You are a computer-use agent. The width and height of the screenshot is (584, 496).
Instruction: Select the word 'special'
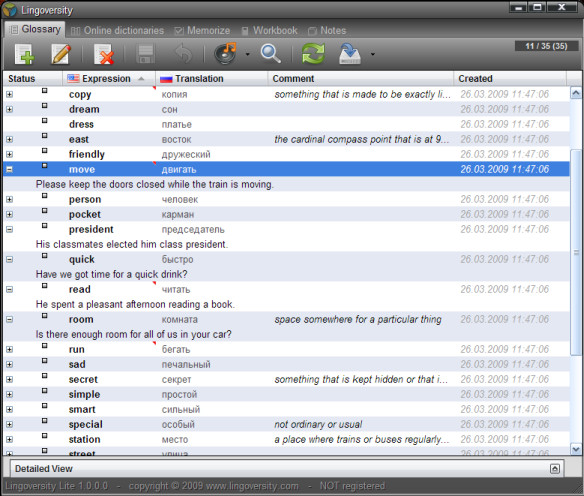click(x=85, y=425)
